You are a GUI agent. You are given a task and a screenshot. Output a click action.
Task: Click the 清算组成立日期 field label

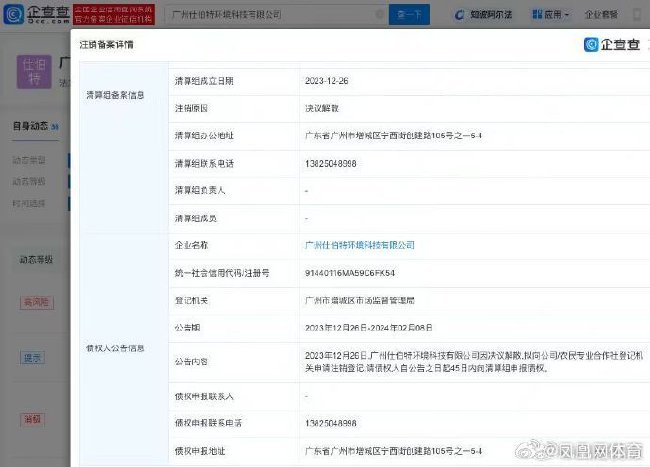(x=204, y=81)
